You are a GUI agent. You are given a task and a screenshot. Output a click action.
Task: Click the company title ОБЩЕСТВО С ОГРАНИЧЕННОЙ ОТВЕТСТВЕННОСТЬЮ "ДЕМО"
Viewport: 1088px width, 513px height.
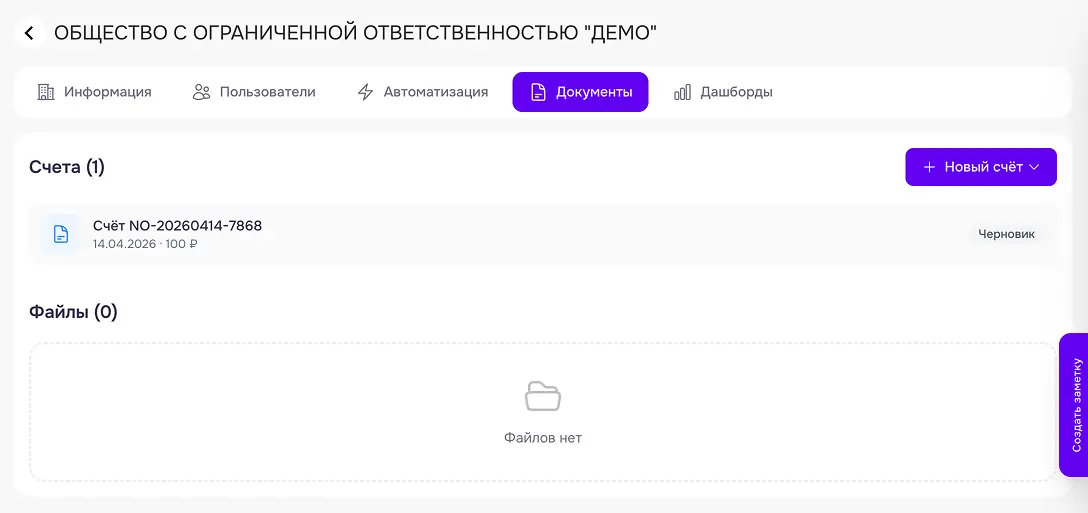pyautogui.click(x=355, y=33)
